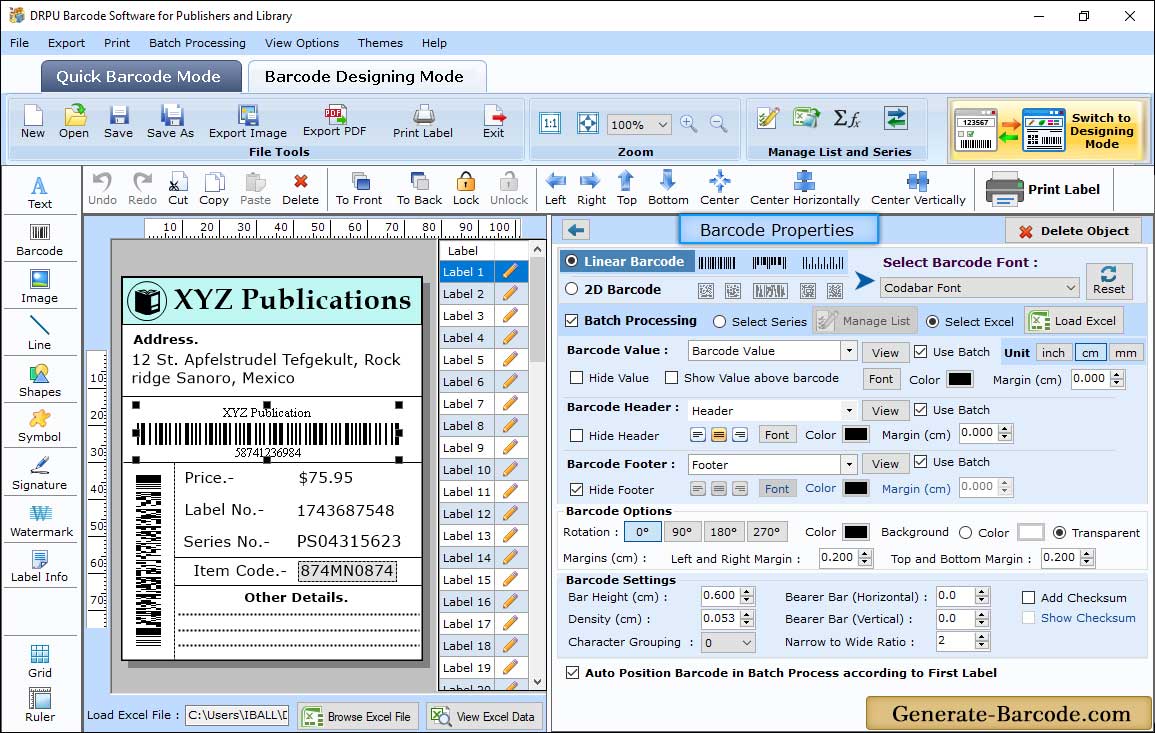This screenshot has height=733, width=1155.
Task: Enable the Add Checksum checkbox
Action: point(1029,597)
